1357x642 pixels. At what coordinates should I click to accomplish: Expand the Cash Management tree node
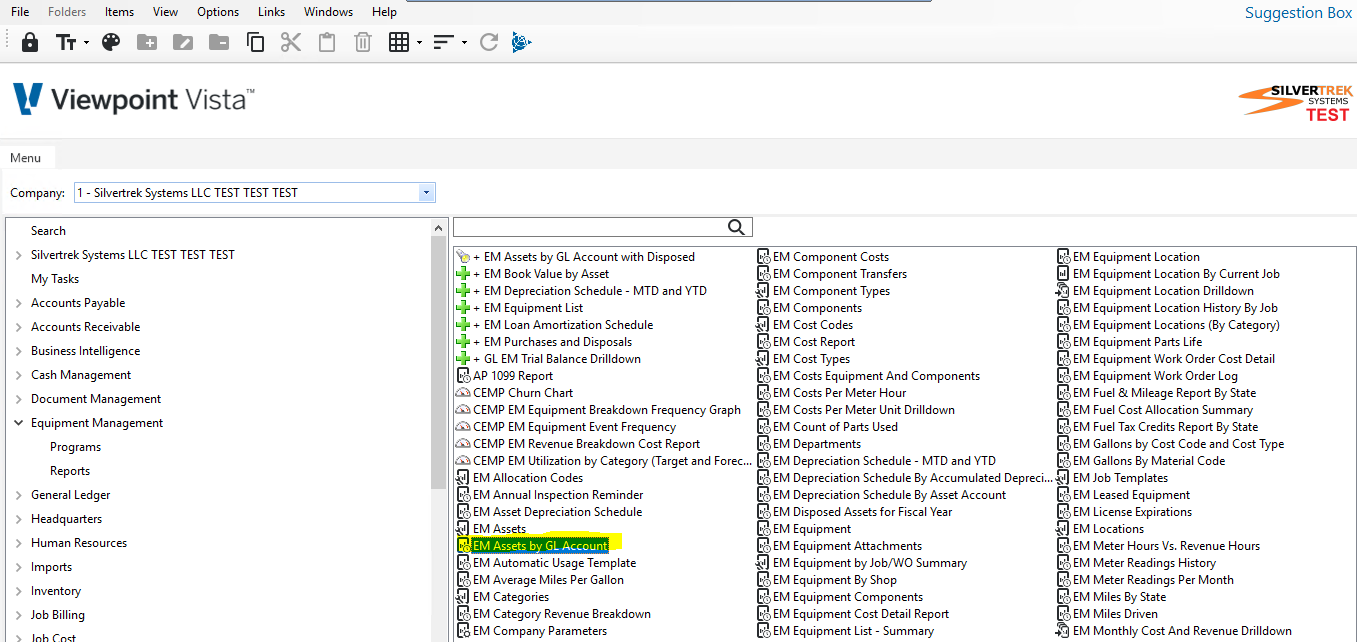(19, 375)
